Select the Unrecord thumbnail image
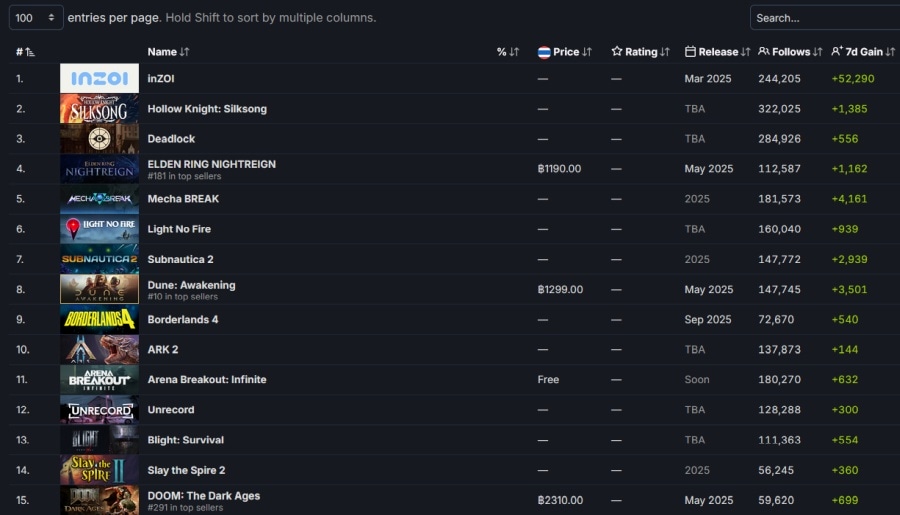This screenshot has height=515, width=900. tap(99, 410)
